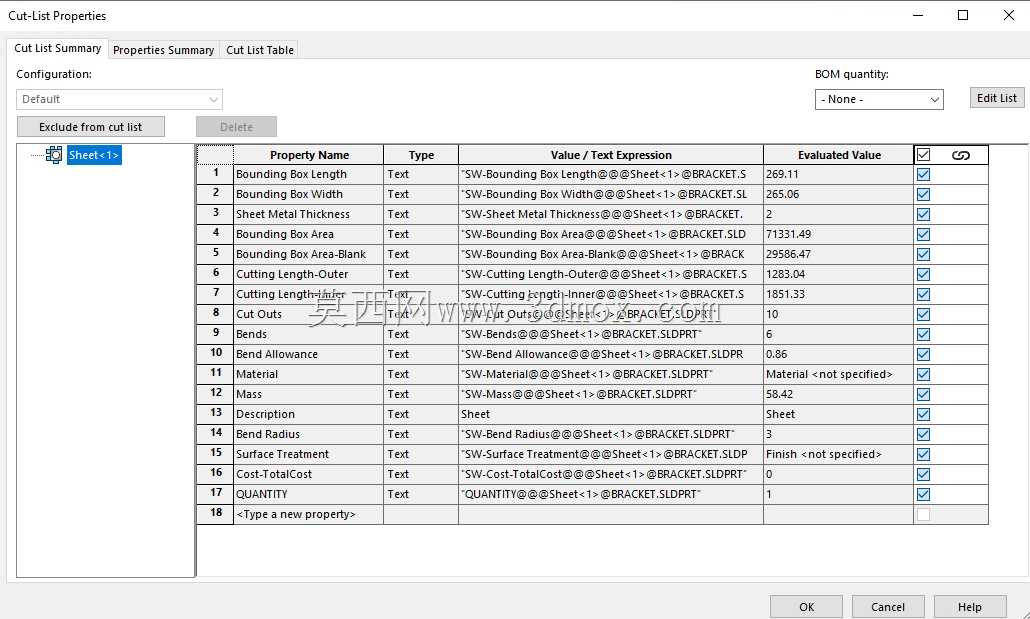Click the Edit List button
The height and width of the screenshot is (619, 1030).
point(996,98)
